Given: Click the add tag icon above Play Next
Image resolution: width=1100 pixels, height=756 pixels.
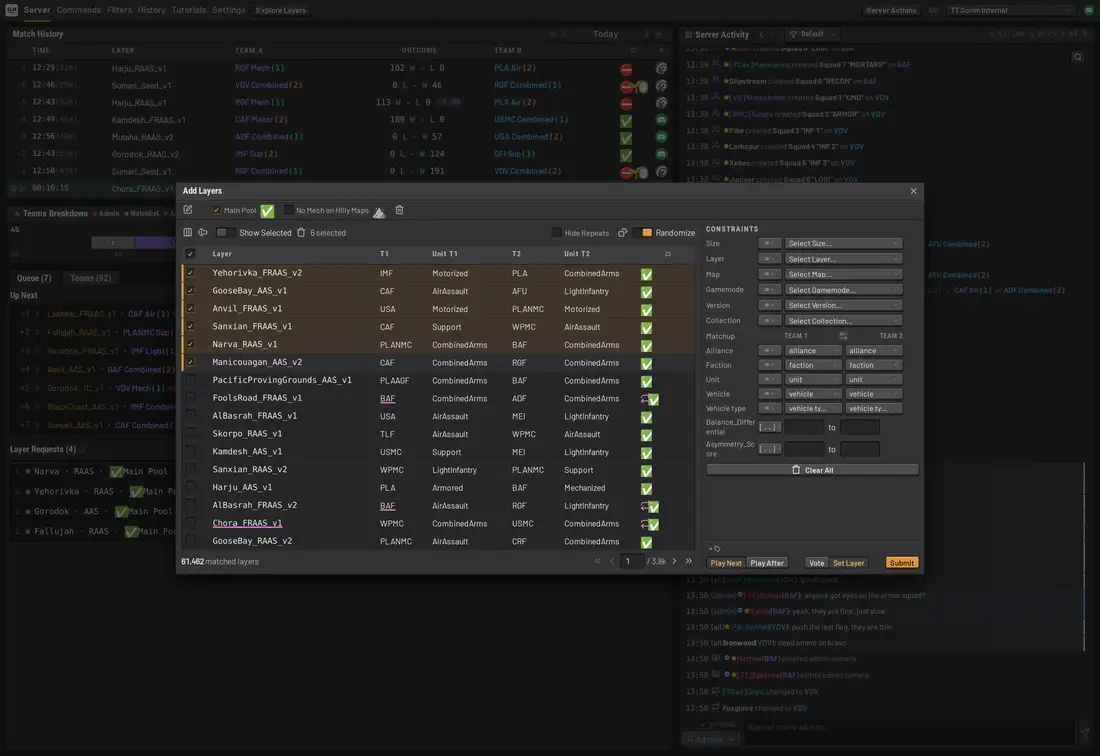Looking at the screenshot, I should (x=714, y=548).
